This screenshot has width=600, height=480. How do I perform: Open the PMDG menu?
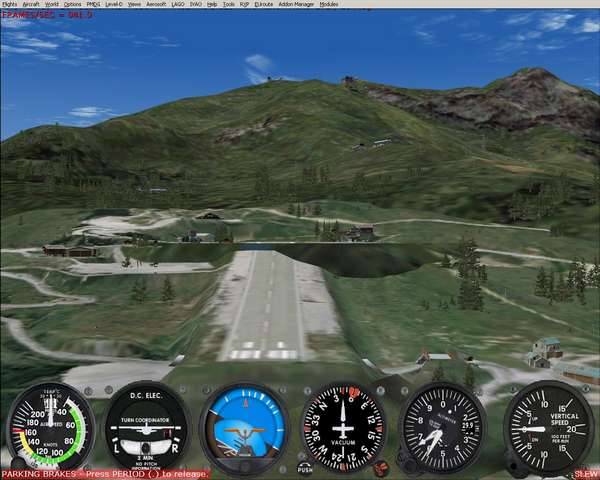(x=93, y=4)
